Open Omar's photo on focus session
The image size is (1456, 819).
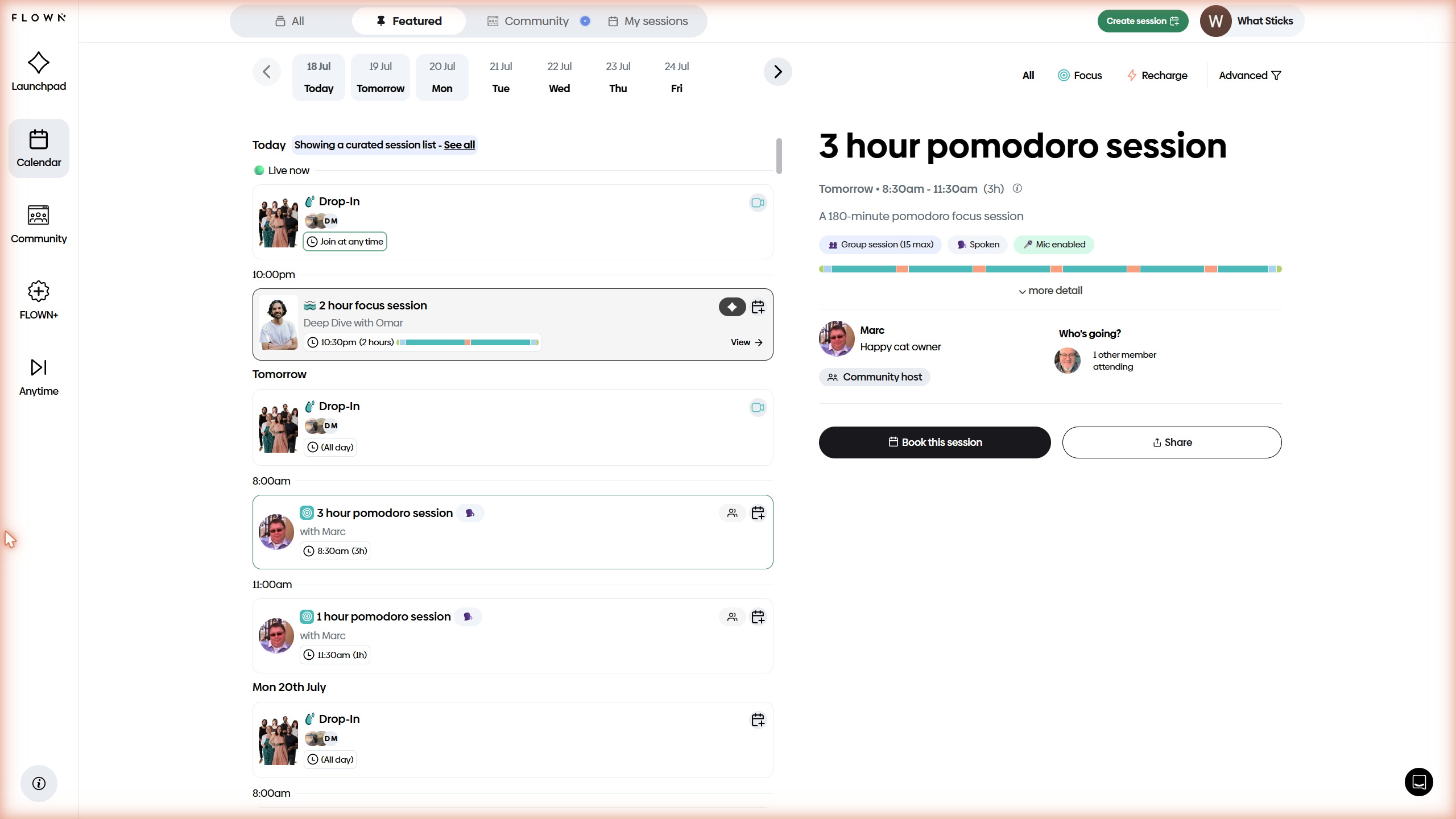[x=278, y=322]
